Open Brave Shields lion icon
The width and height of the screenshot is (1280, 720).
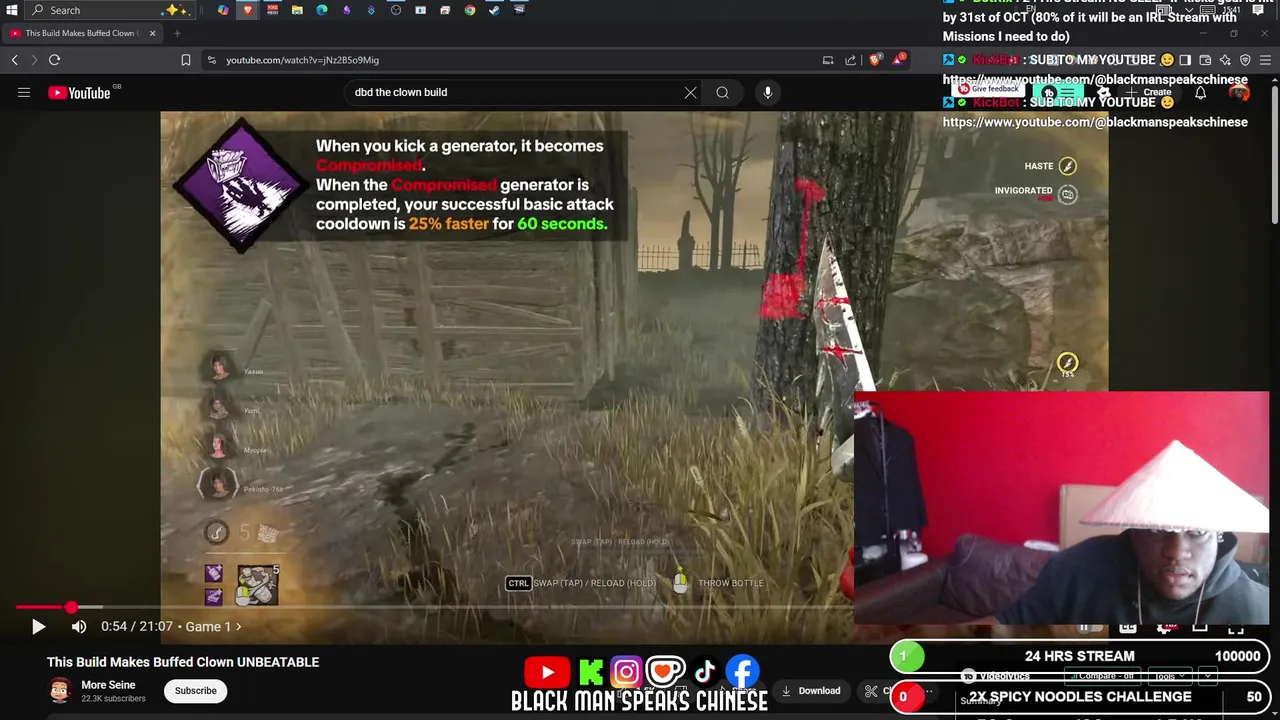pos(876,60)
